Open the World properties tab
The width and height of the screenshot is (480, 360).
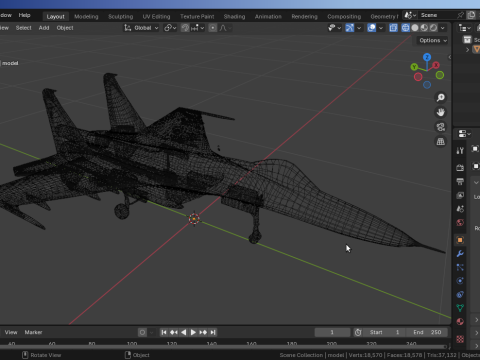460,222
